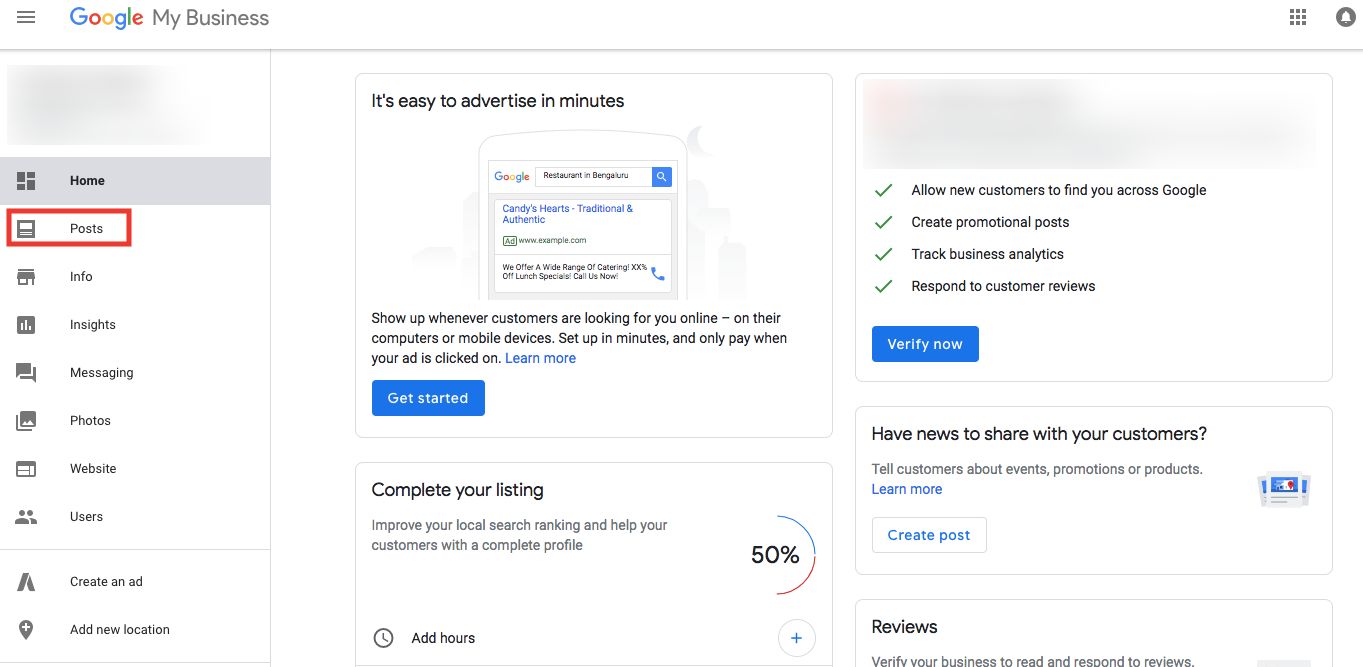
Task: Click the Create post button
Action: pos(929,535)
